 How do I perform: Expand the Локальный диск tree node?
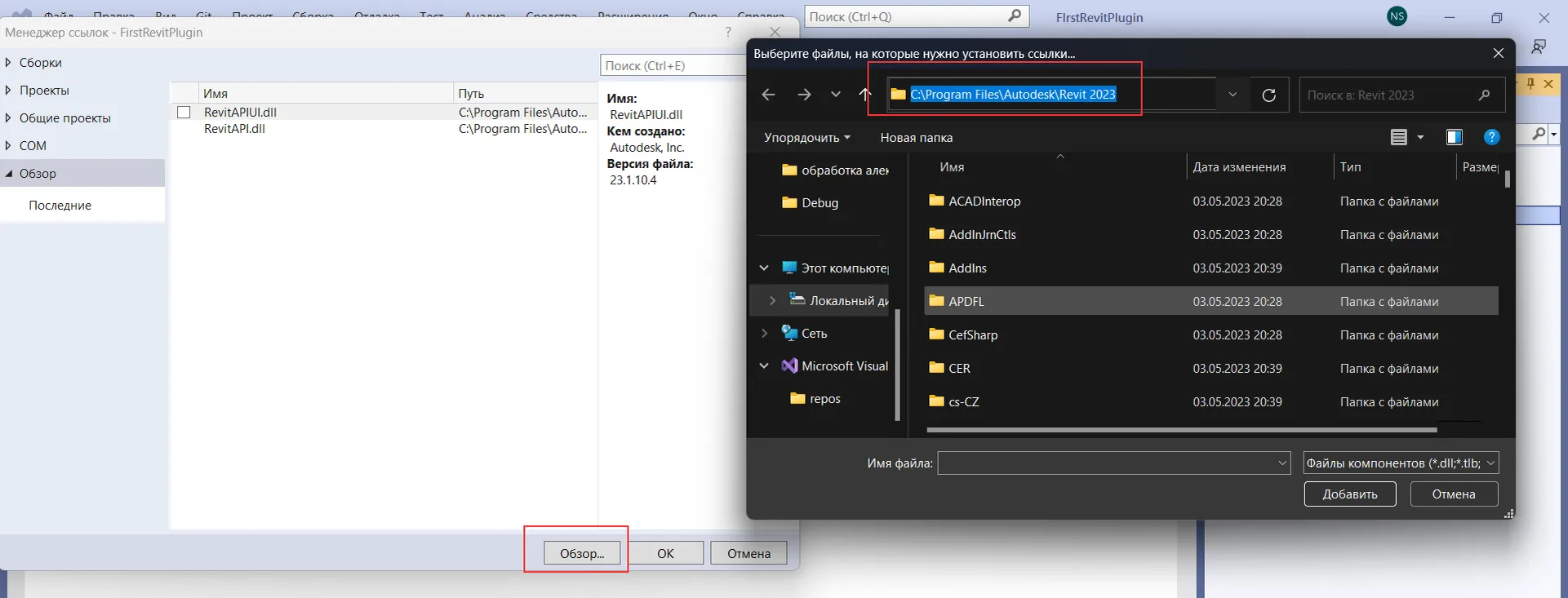pyautogui.click(x=772, y=301)
